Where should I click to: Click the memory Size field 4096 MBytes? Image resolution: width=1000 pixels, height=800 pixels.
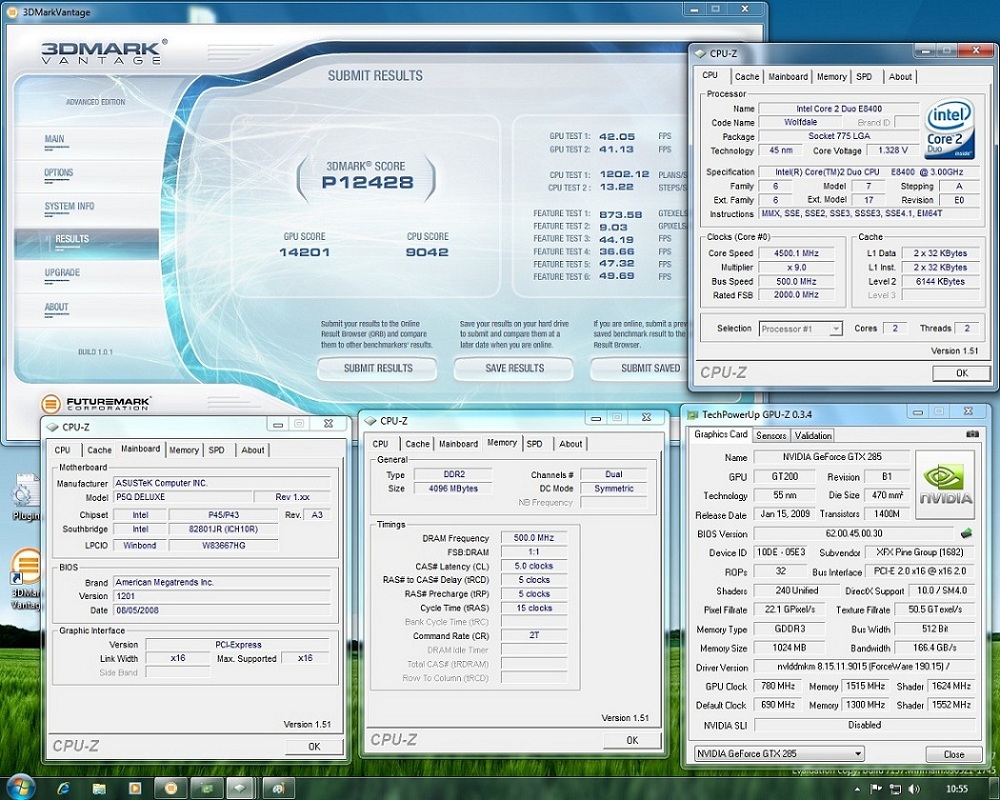(452, 489)
